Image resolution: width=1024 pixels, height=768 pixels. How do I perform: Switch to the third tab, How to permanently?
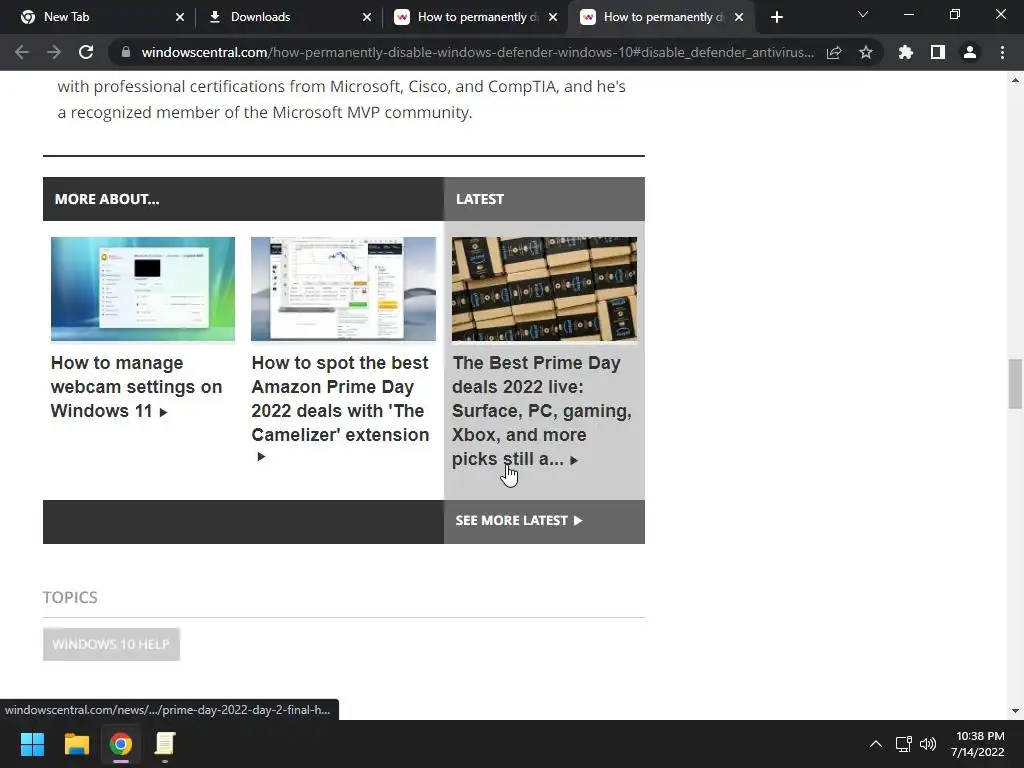(477, 17)
